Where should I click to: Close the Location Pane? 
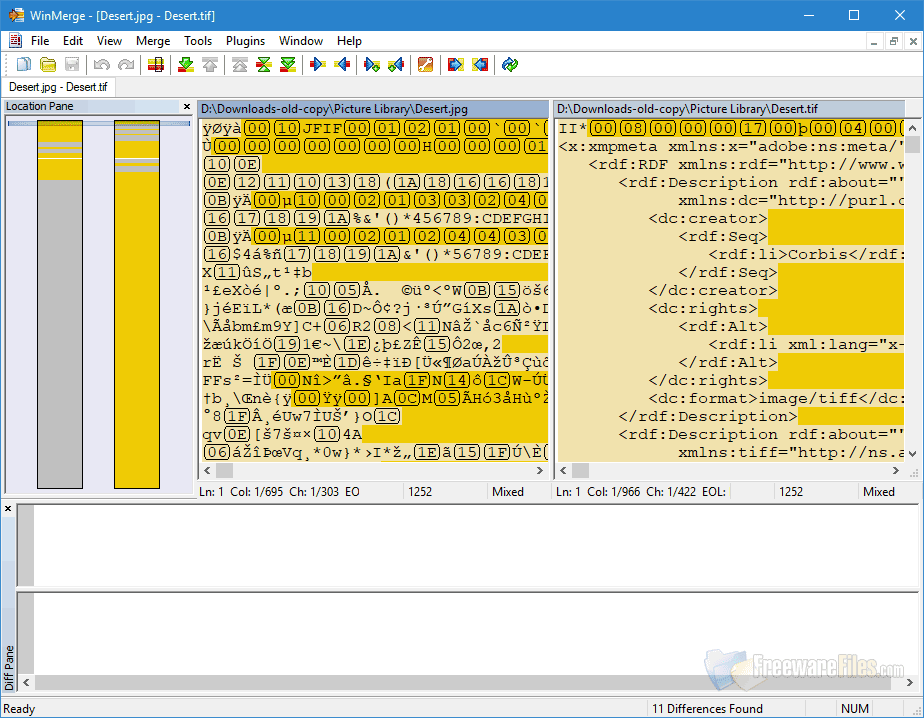(x=186, y=106)
